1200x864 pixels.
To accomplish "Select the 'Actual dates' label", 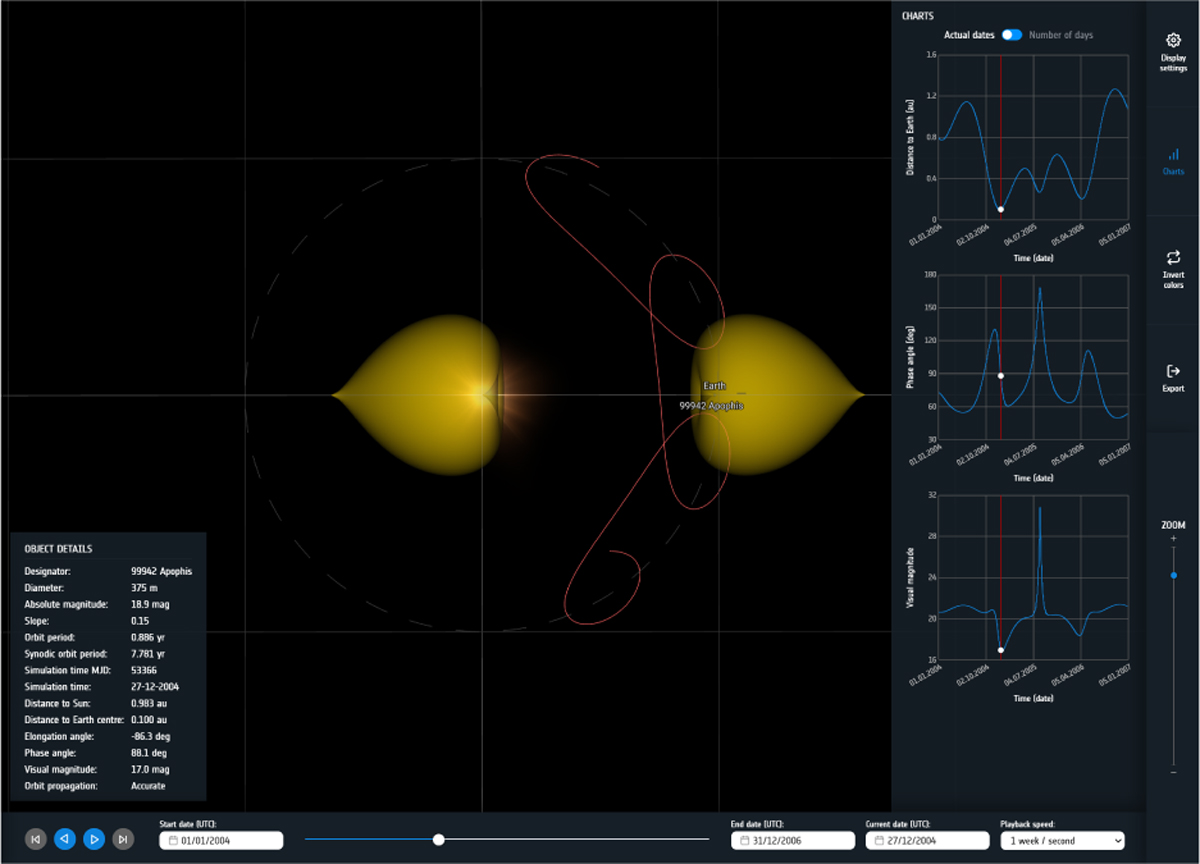I will tap(969, 35).
